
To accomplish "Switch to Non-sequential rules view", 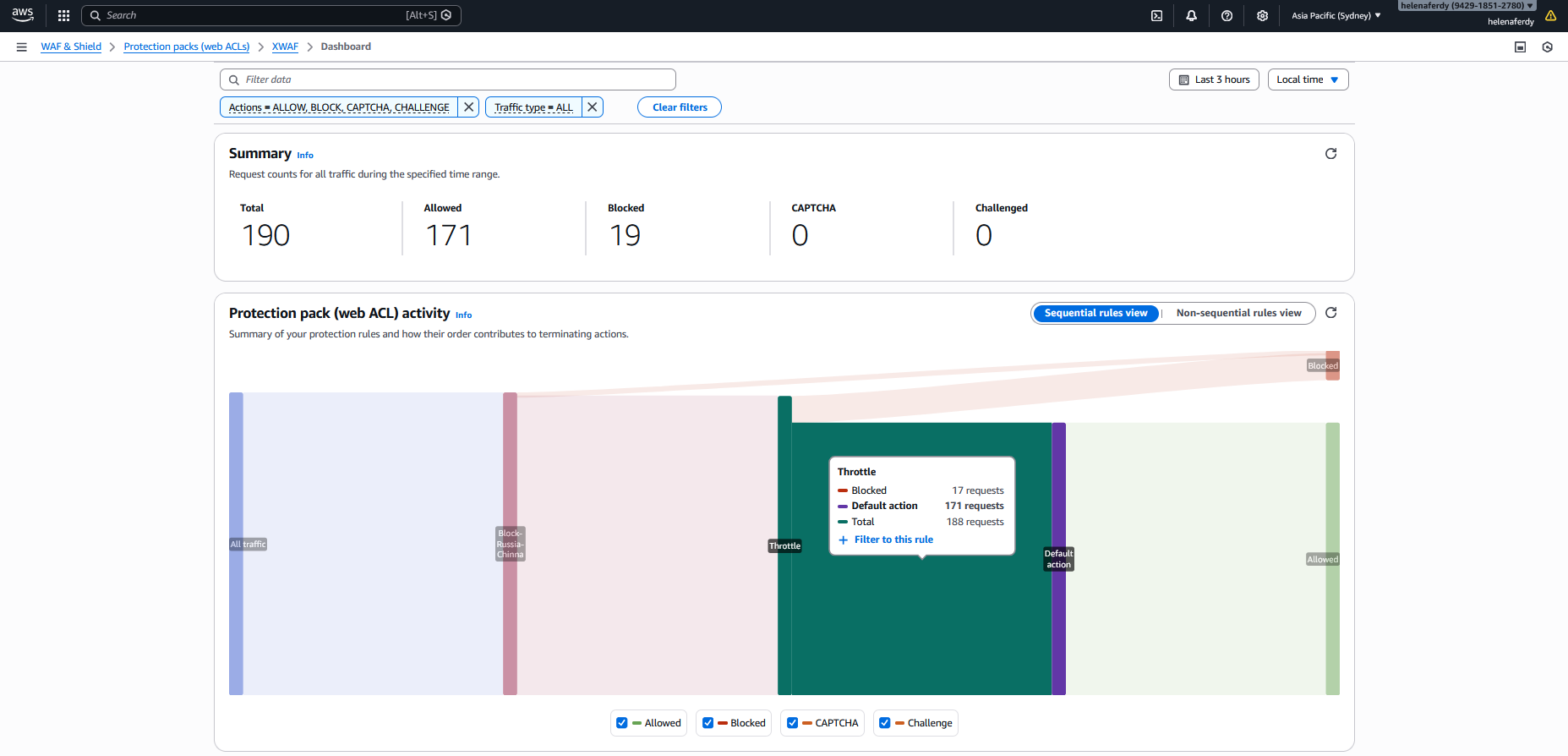I will [1238, 313].
